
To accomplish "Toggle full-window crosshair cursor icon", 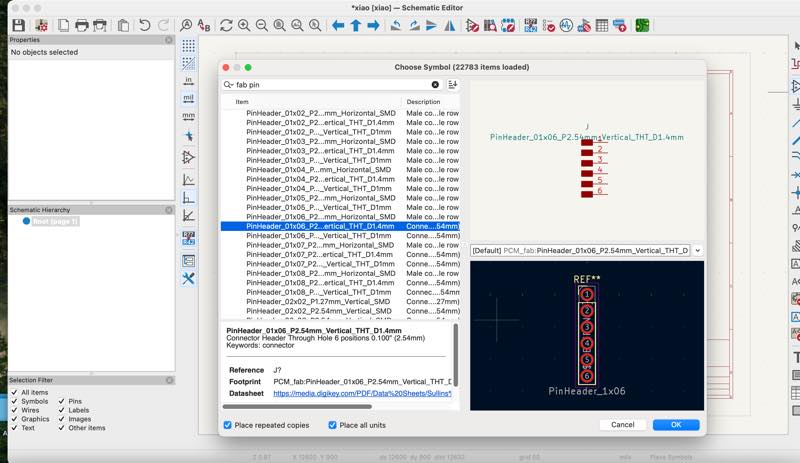I will pyautogui.click(x=188, y=136).
